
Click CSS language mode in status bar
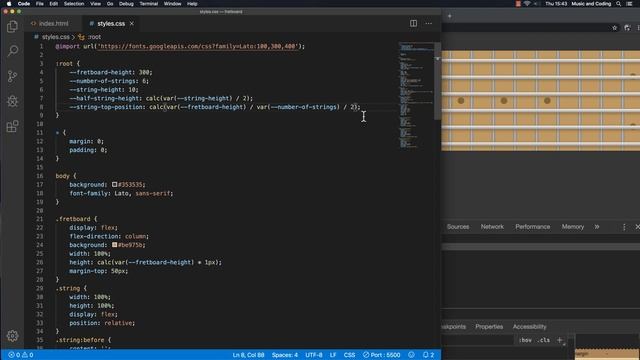pyautogui.click(x=349, y=355)
